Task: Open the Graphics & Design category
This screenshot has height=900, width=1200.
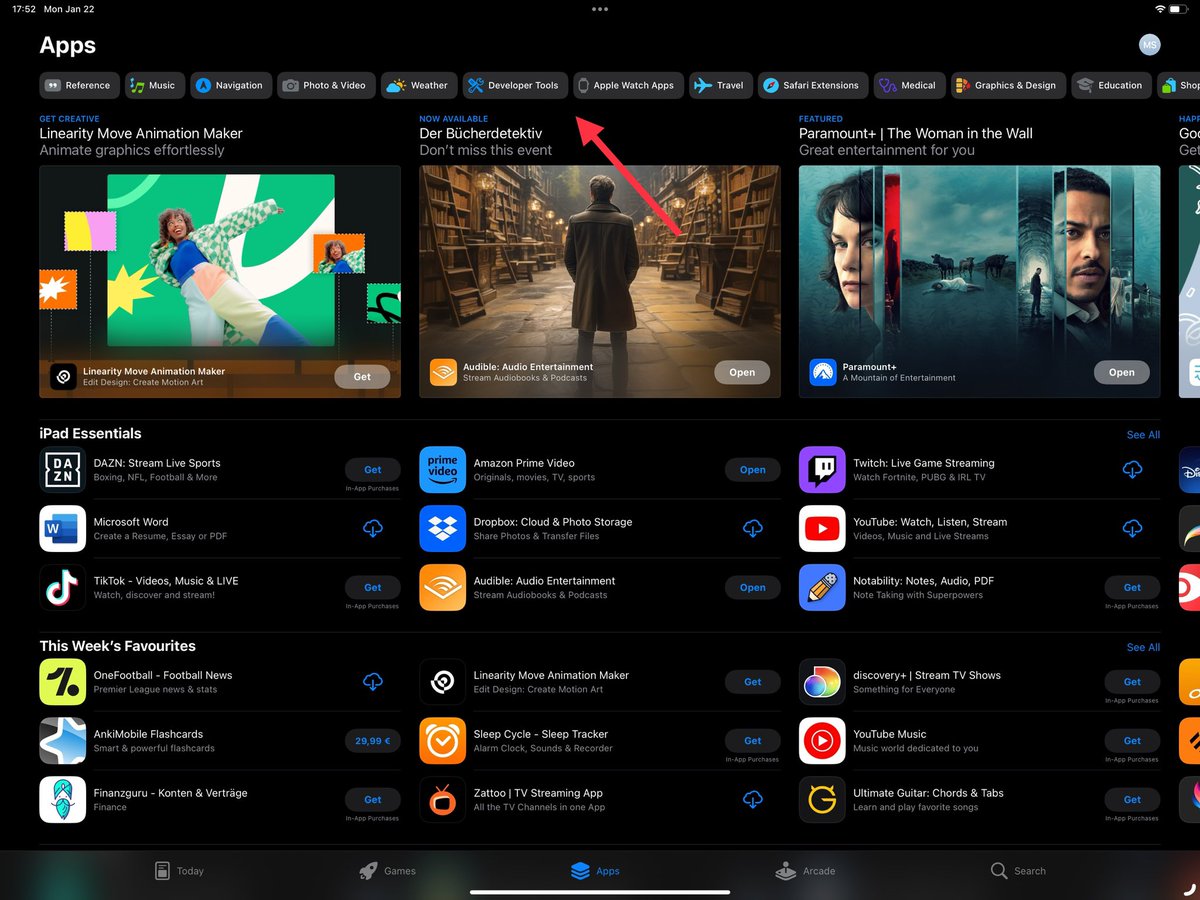Action: (1008, 85)
